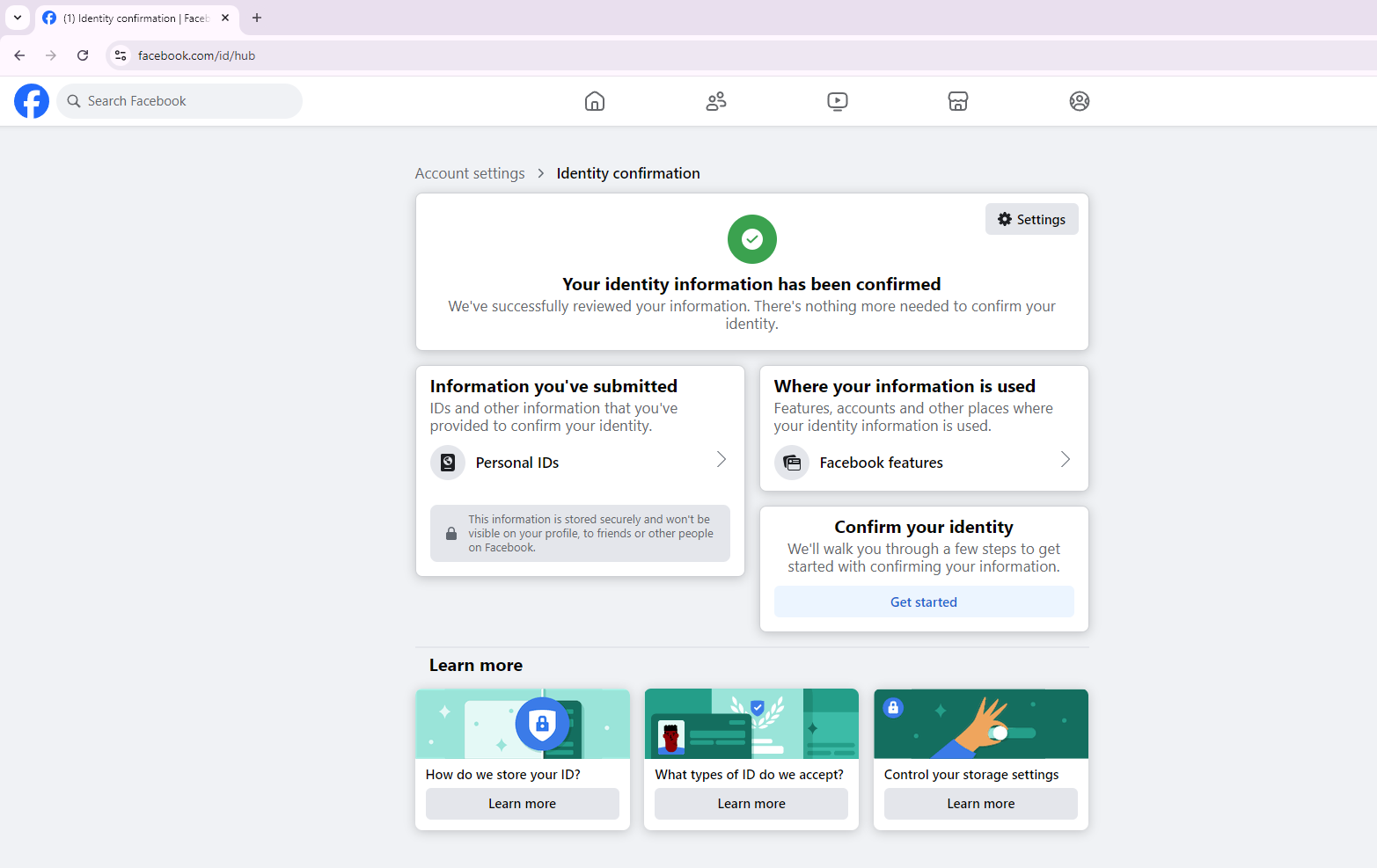Click 'Your identity information has been confirmed' heading
Viewport: 1377px width, 868px height.
[751, 284]
